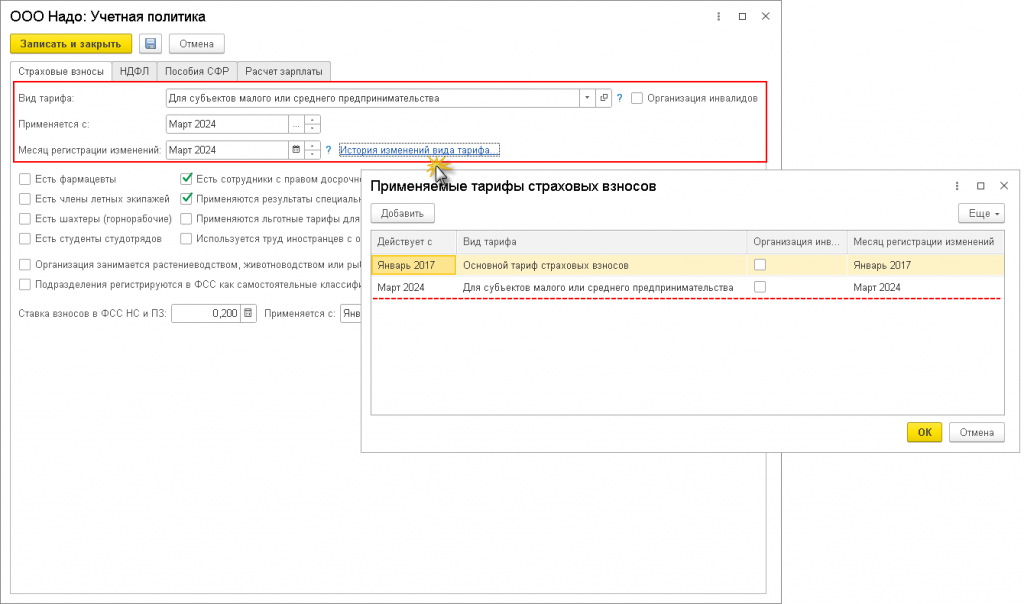Open the Вид тарифа item link icon

(x=603, y=98)
